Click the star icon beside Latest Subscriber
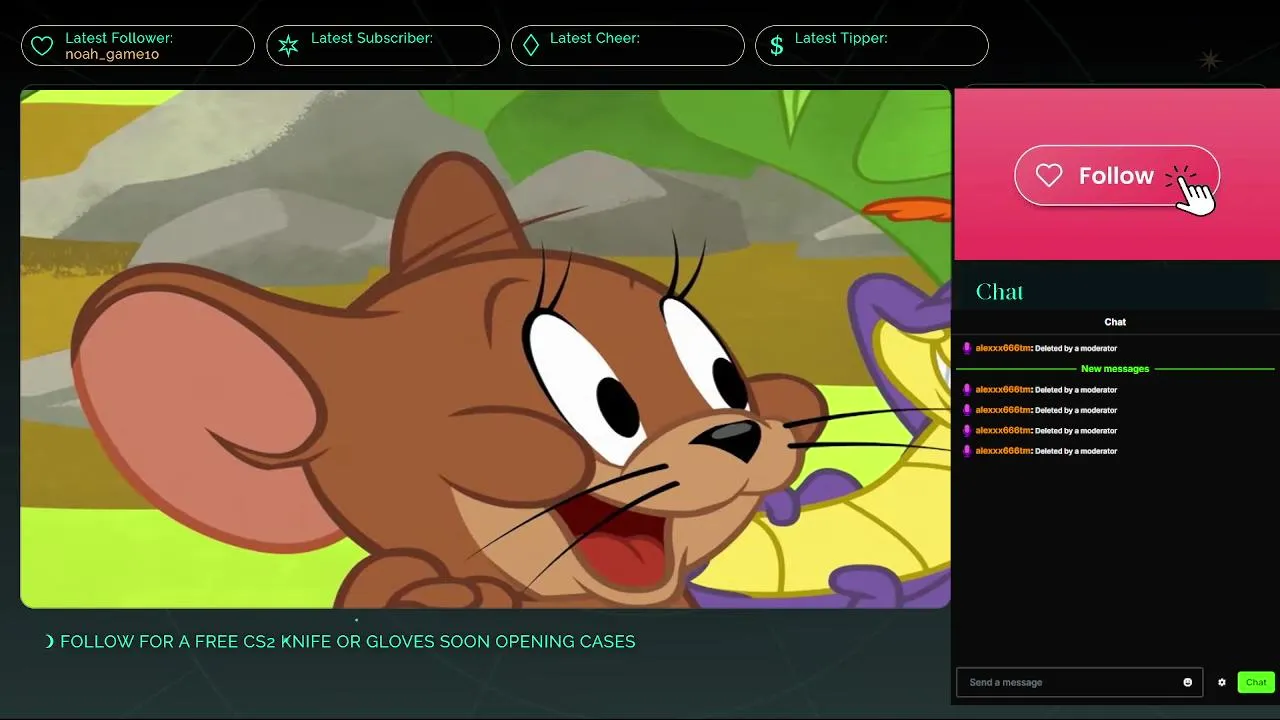The image size is (1280, 720). pyautogui.click(x=288, y=46)
